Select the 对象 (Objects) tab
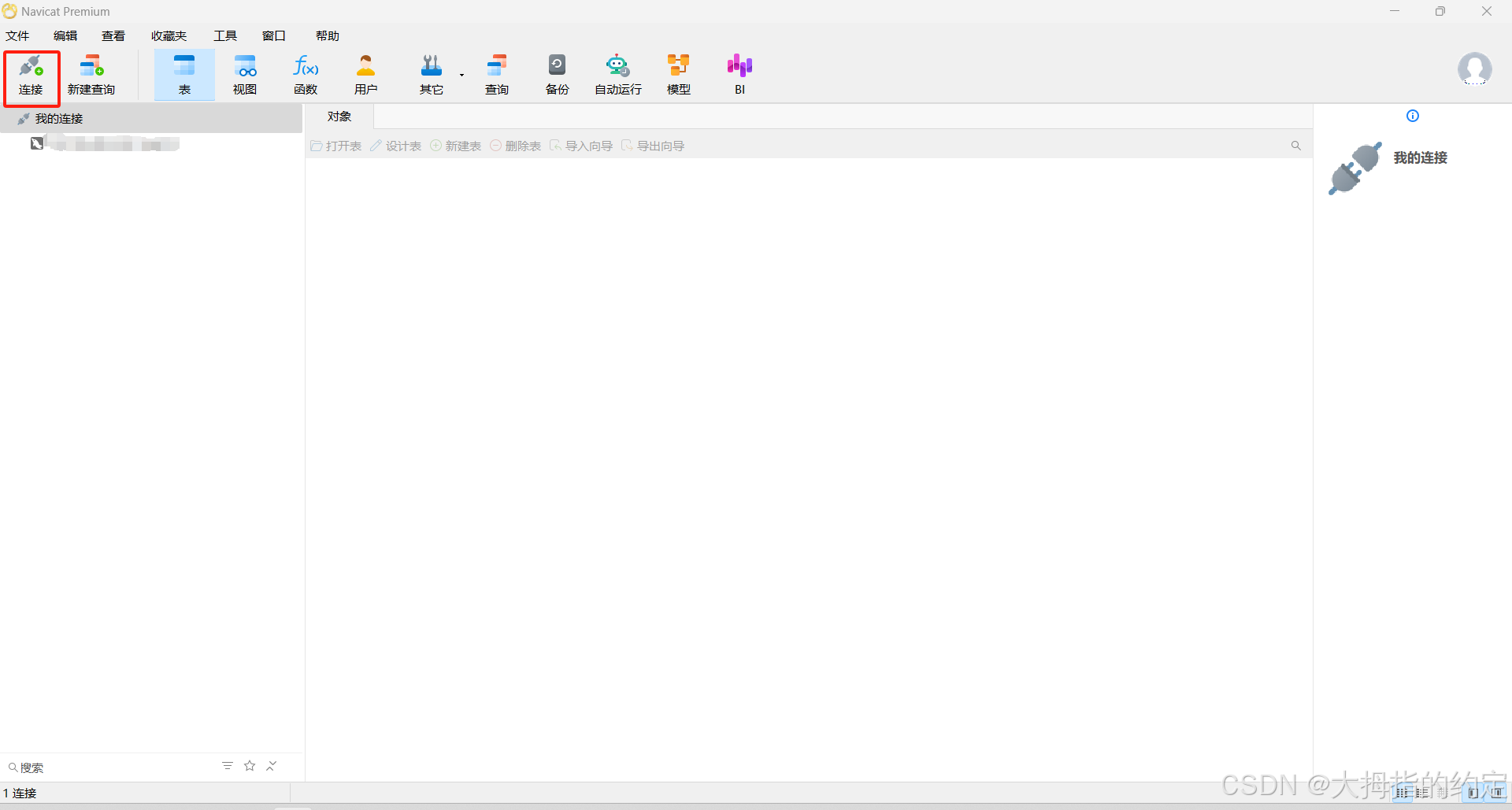The height and width of the screenshot is (810, 1512). (x=339, y=117)
